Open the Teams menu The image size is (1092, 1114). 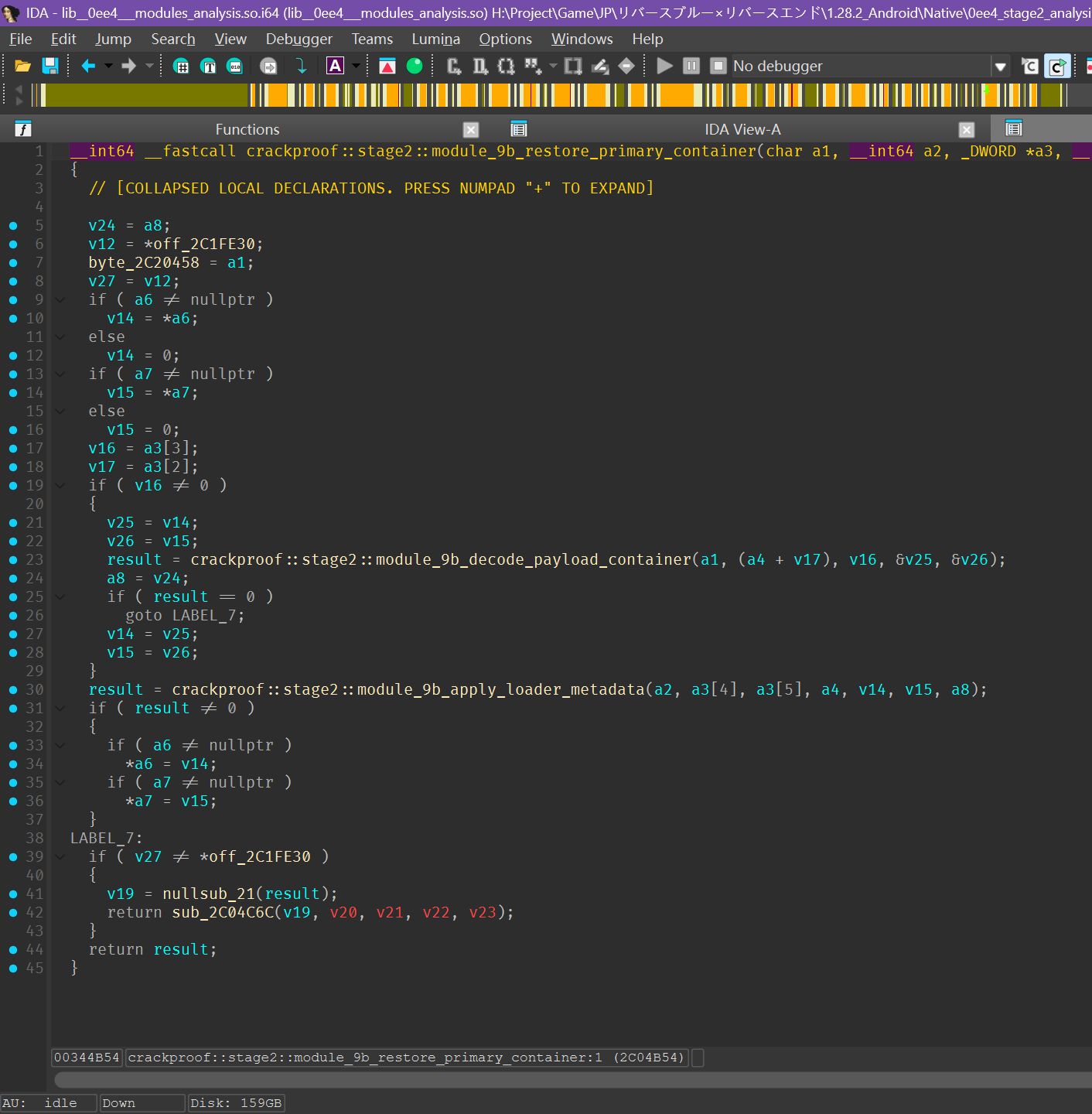coord(372,39)
